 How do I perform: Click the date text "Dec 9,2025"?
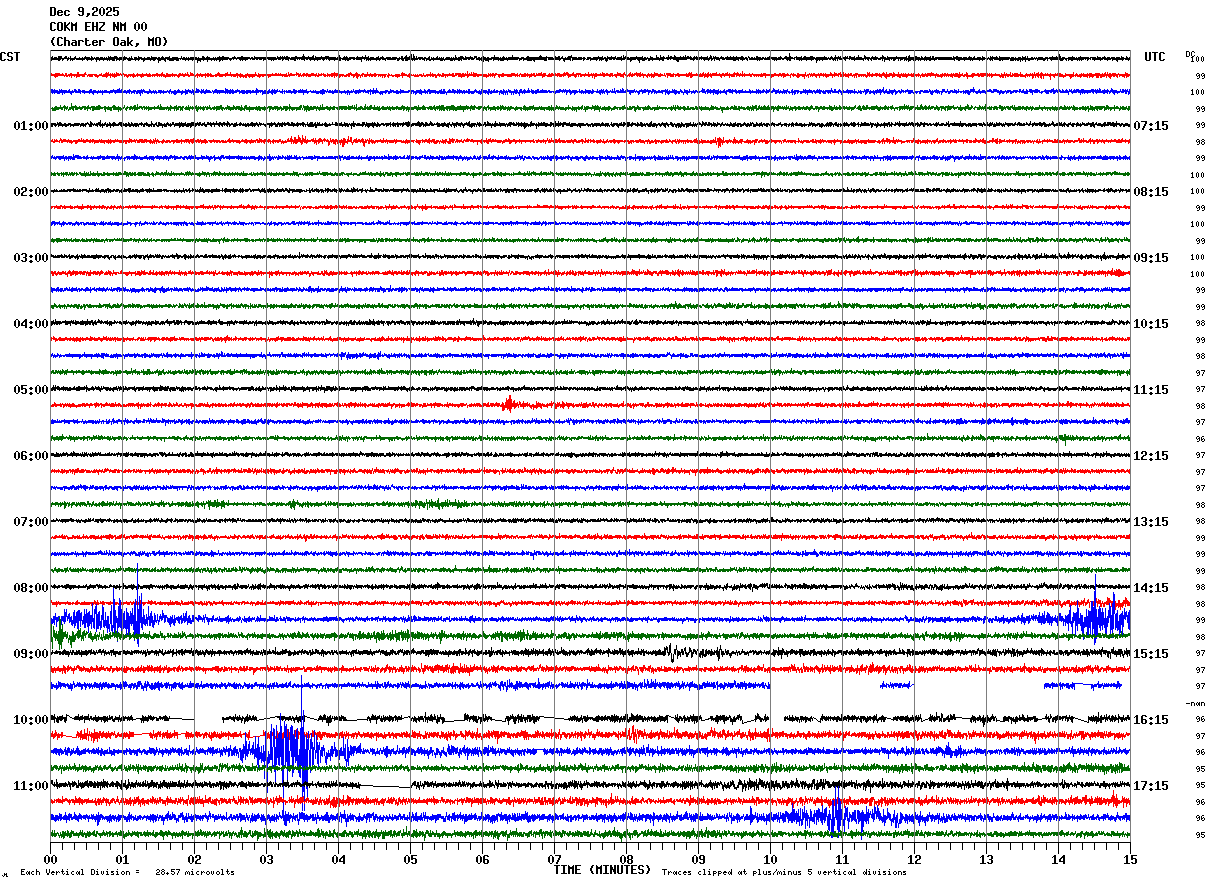tap(84, 12)
